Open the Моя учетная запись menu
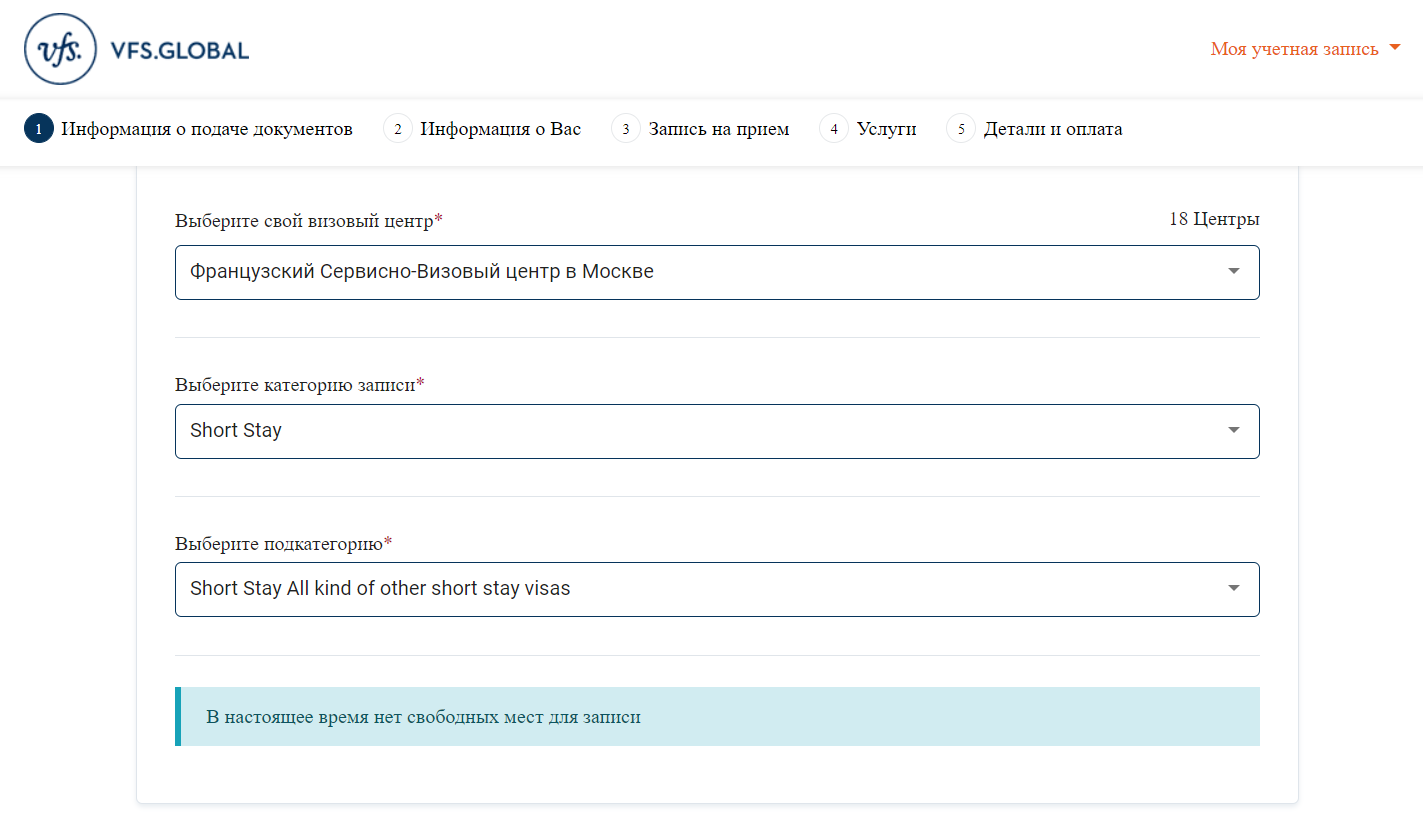The height and width of the screenshot is (820, 1423). 1305,49
